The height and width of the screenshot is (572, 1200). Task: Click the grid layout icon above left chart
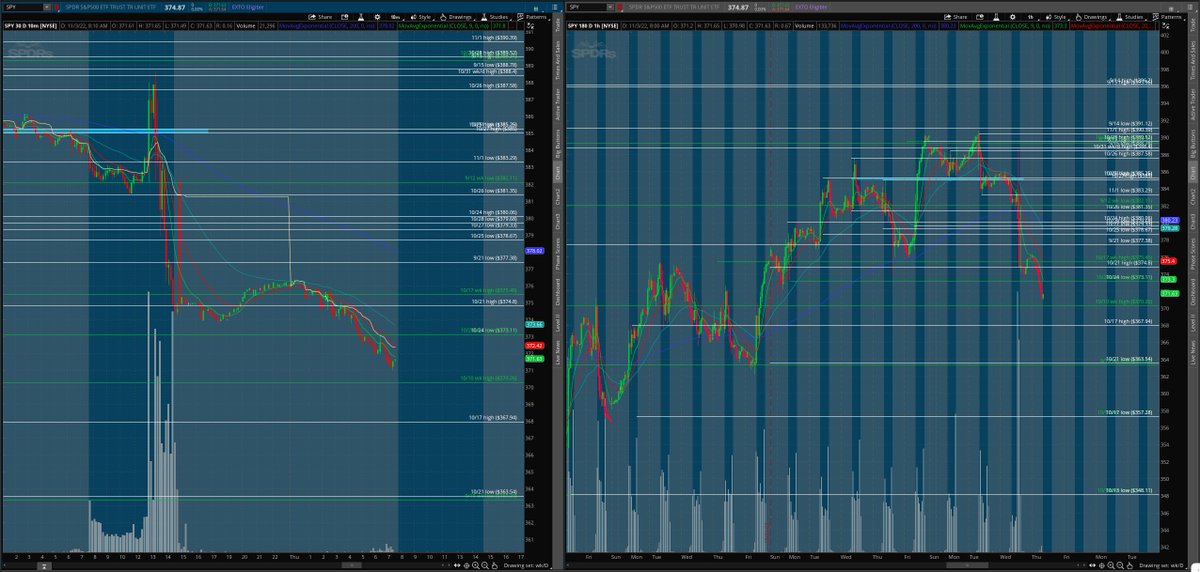[x=536, y=8]
